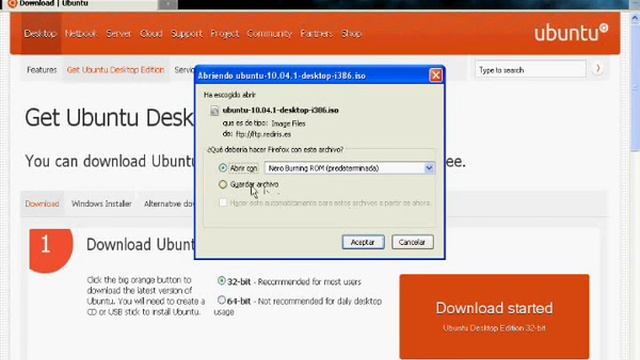
Task: Click the Firefox tab favicon for Download | Ubuntu
Action: tap(12, 3)
